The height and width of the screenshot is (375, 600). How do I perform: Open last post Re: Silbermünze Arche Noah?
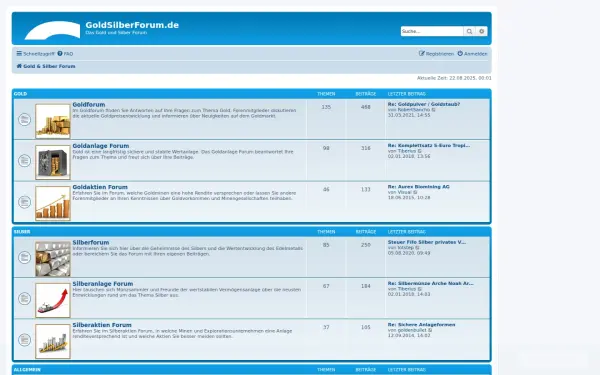pyautogui.click(x=430, y=284)
